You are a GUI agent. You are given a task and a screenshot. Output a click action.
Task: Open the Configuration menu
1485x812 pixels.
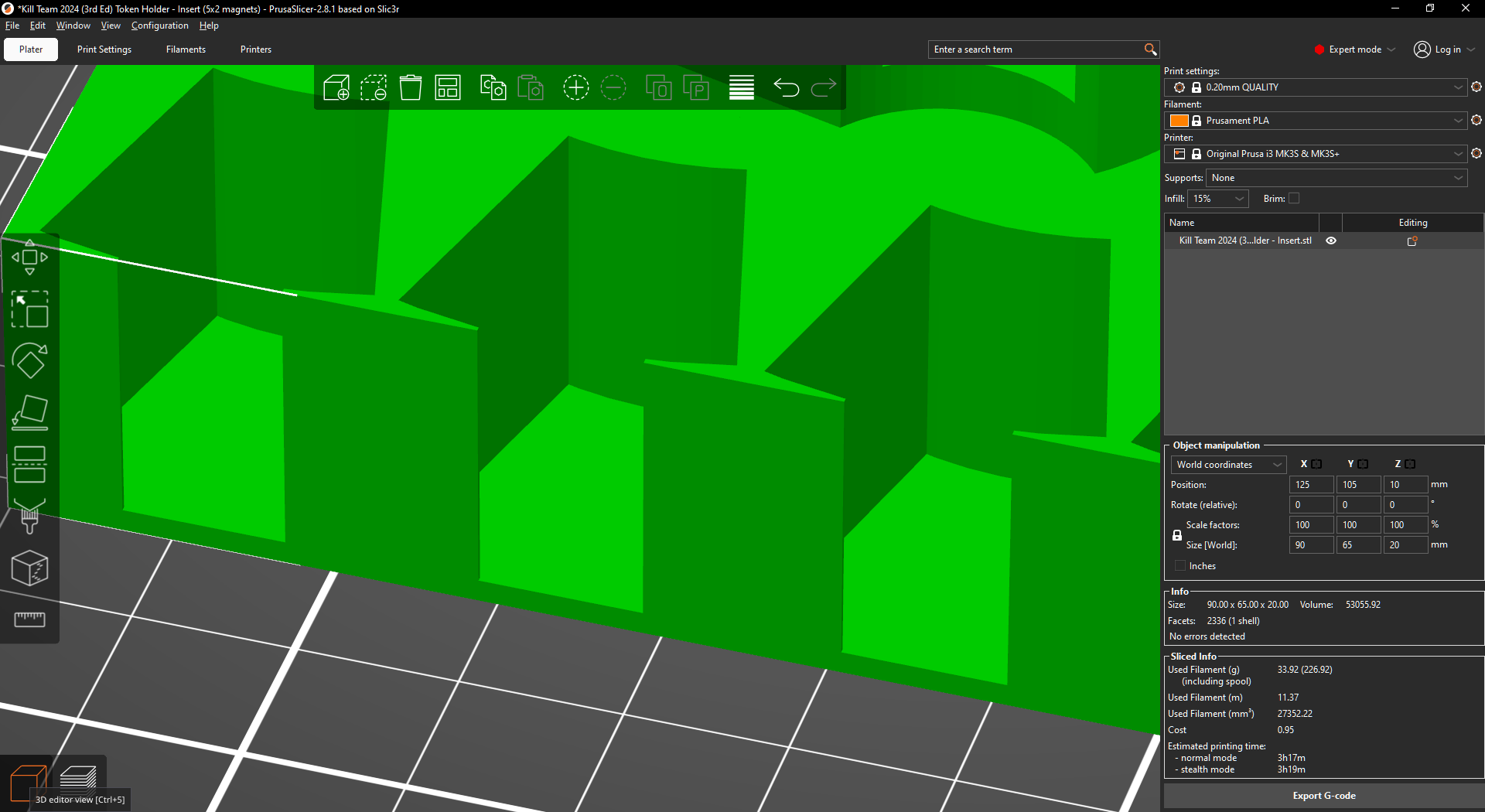pyautogui.click(x=160, y=26)
